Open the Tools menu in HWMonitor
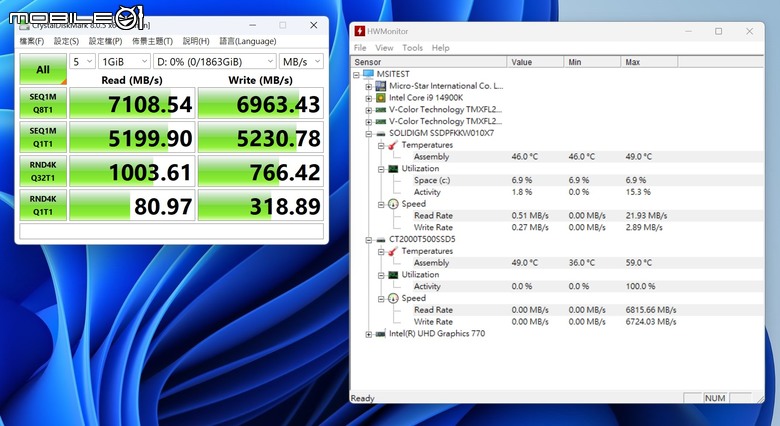This screenshot has height=426, width=780. point(412,48)
